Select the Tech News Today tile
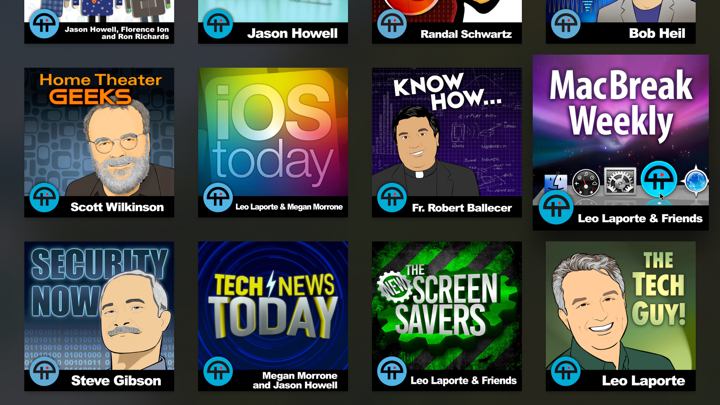The width and height of the screenshot is (720, 405). click(x=273, y=316)
